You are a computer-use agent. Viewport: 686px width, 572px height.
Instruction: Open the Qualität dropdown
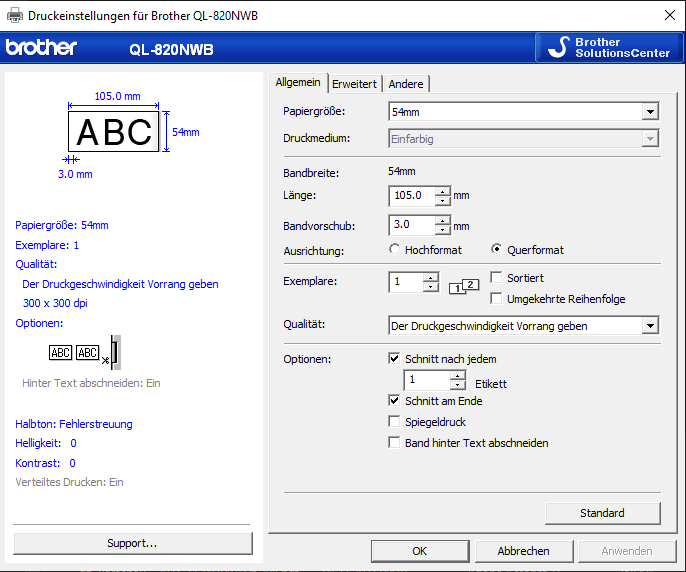[523, 326]
